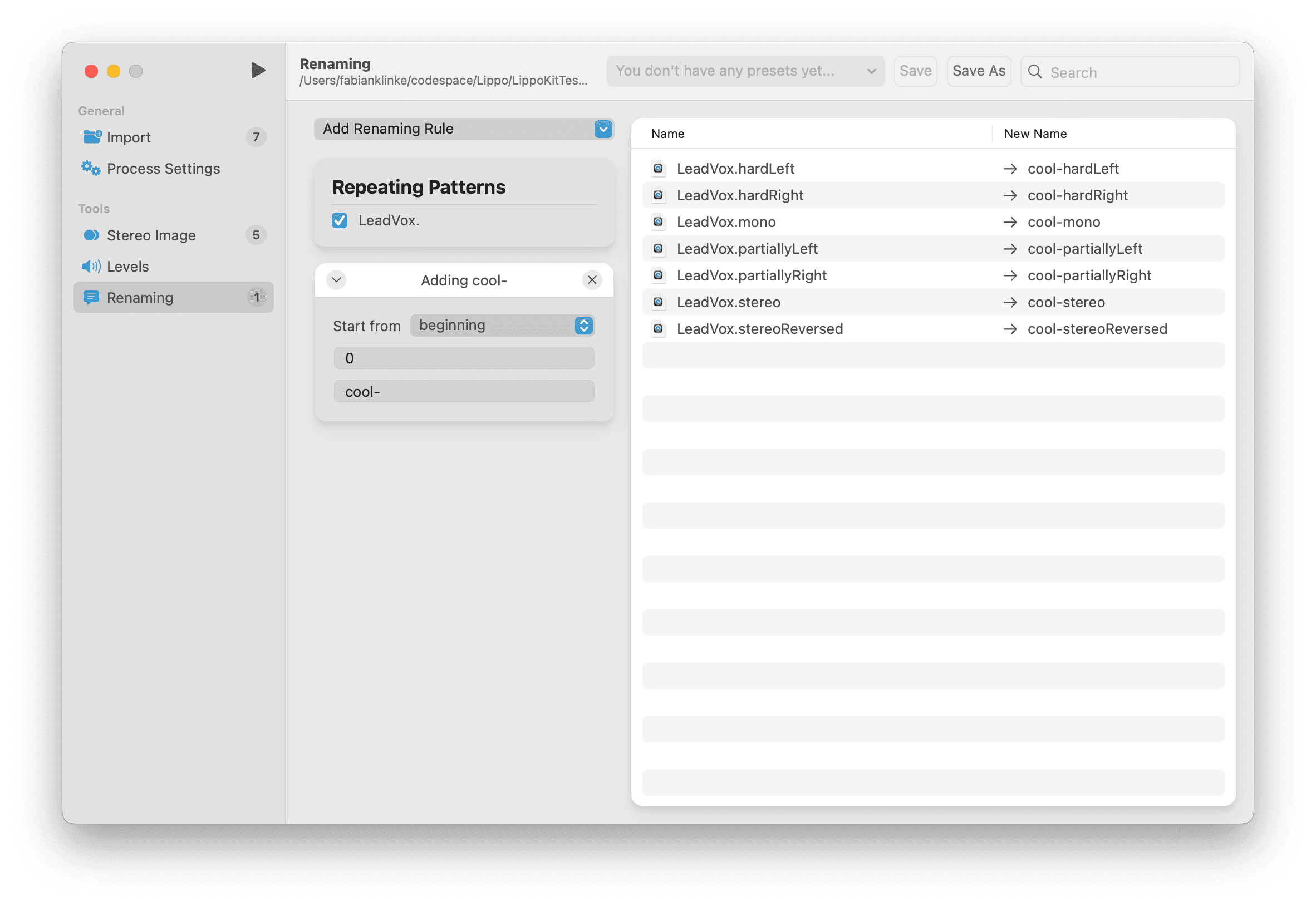Click the arrow icon before cool-stereo
The height and width of the screenshot is (906, 1316).
click(1010, 302)
